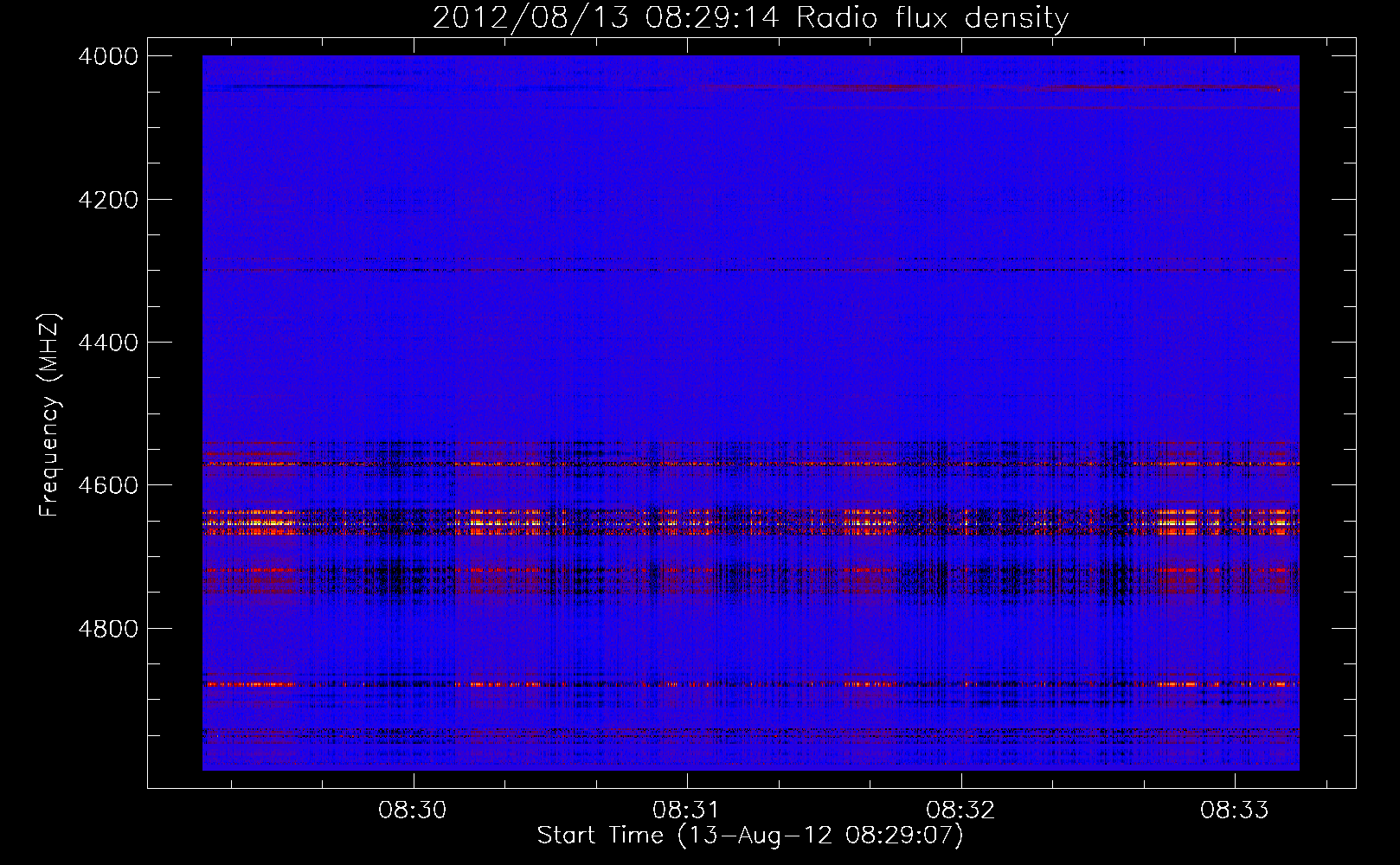Click the plot title "Radio flux density"
1400x865 pixels.
pyautogui.click(x=933, y=17)
